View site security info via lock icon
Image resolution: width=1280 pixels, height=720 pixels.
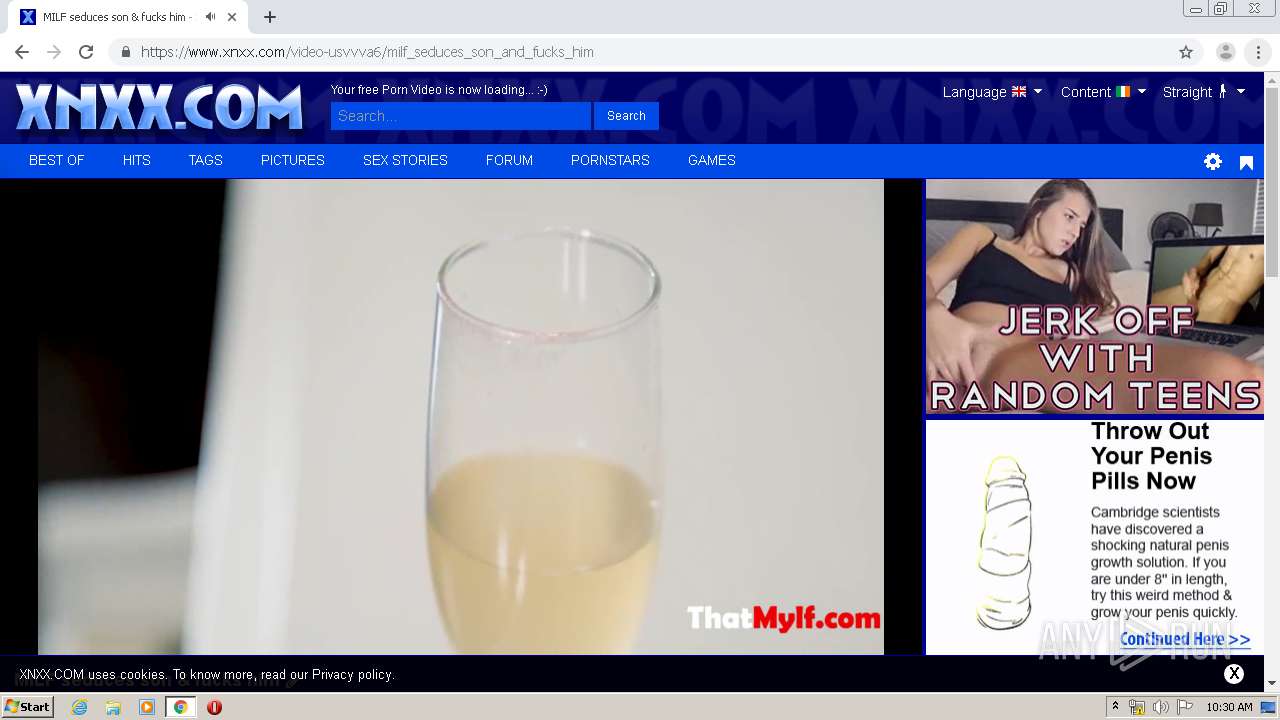125,52
